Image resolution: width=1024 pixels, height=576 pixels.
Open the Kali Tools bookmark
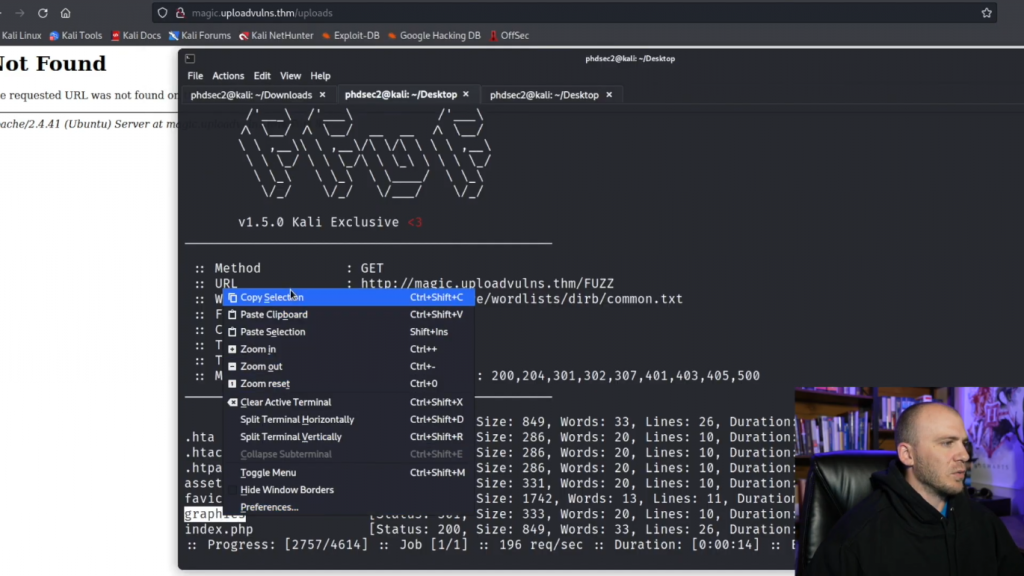pos(76,35)
